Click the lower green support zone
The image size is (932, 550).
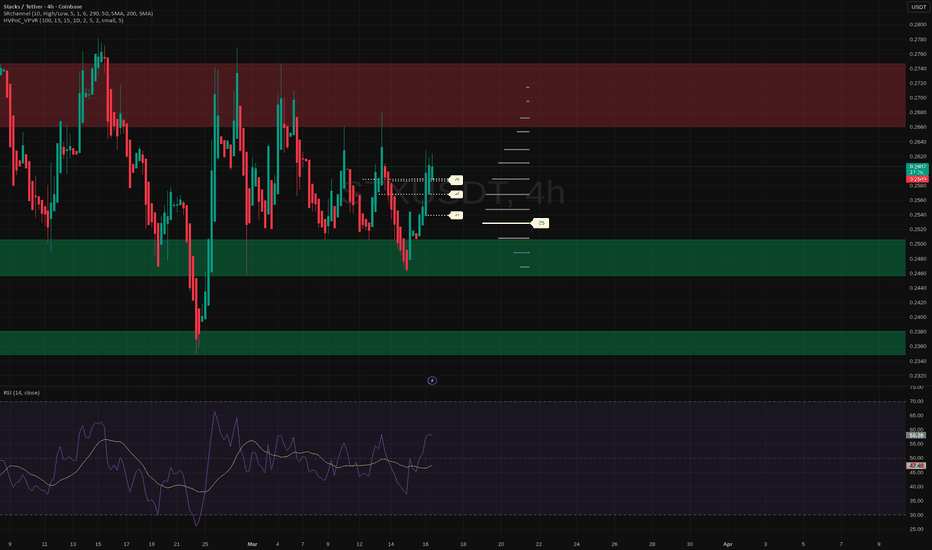coord(452,343)
